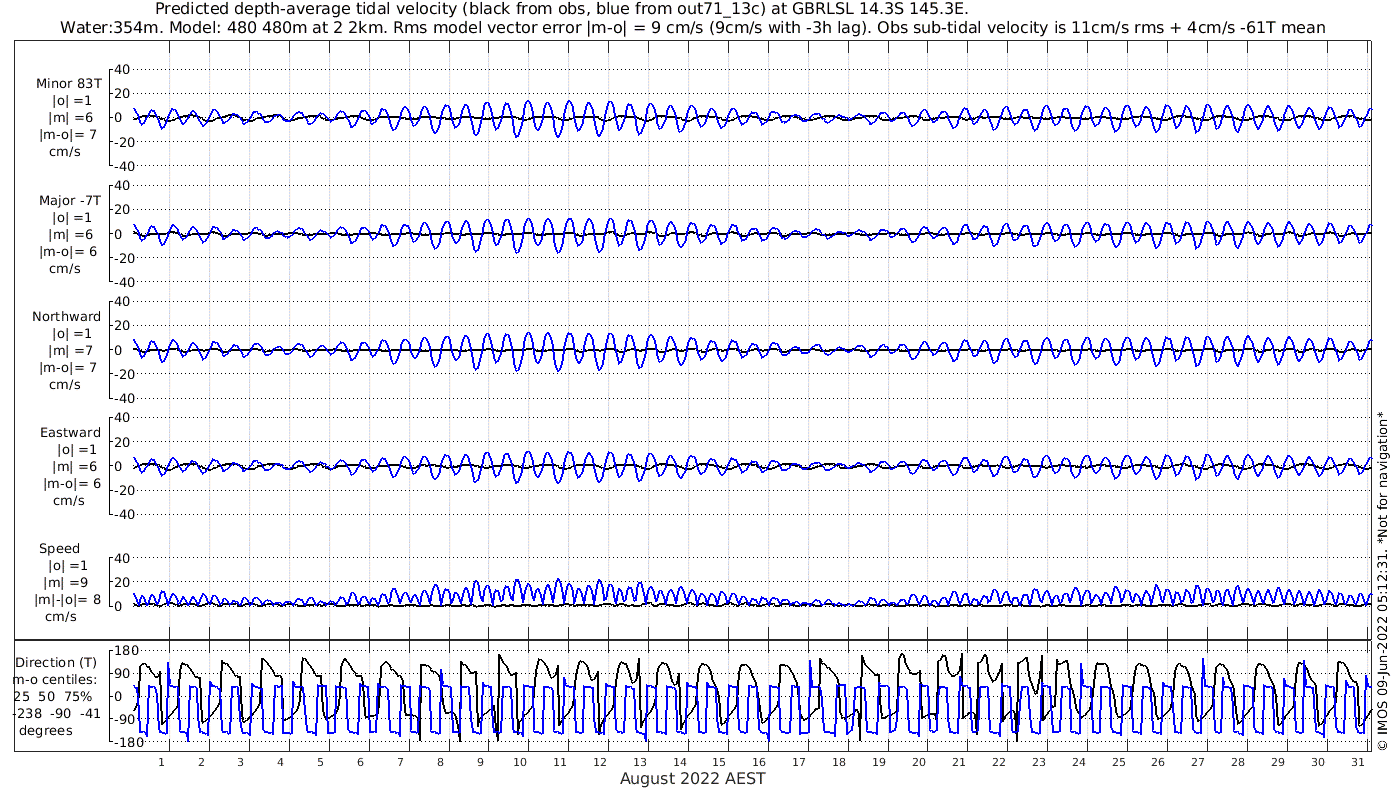Click the '|m|-|o|= 8' value under Speed
Image resolution: width=1400 pixels, height=800 pixels.
click(x=68, y=600)
